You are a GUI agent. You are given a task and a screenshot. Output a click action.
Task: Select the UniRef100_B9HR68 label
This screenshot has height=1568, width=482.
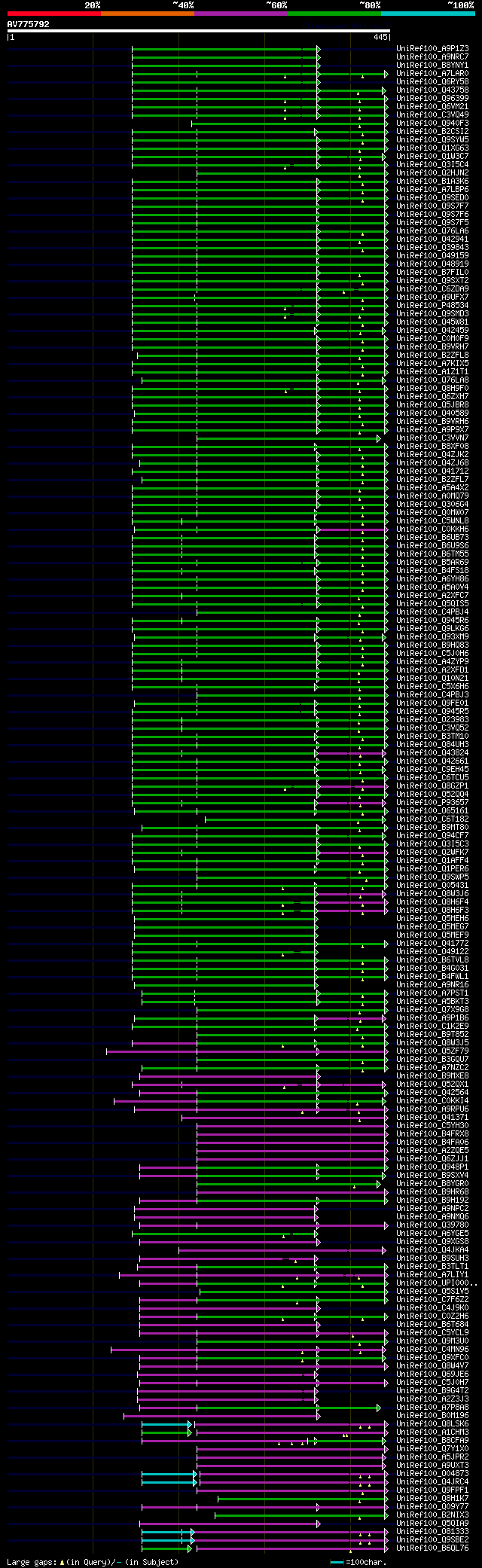tap(432, 1191)
